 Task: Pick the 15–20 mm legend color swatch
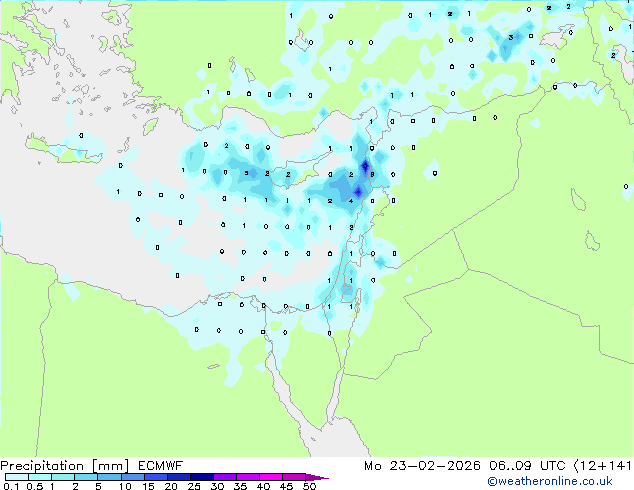click(x=155, y=477)
